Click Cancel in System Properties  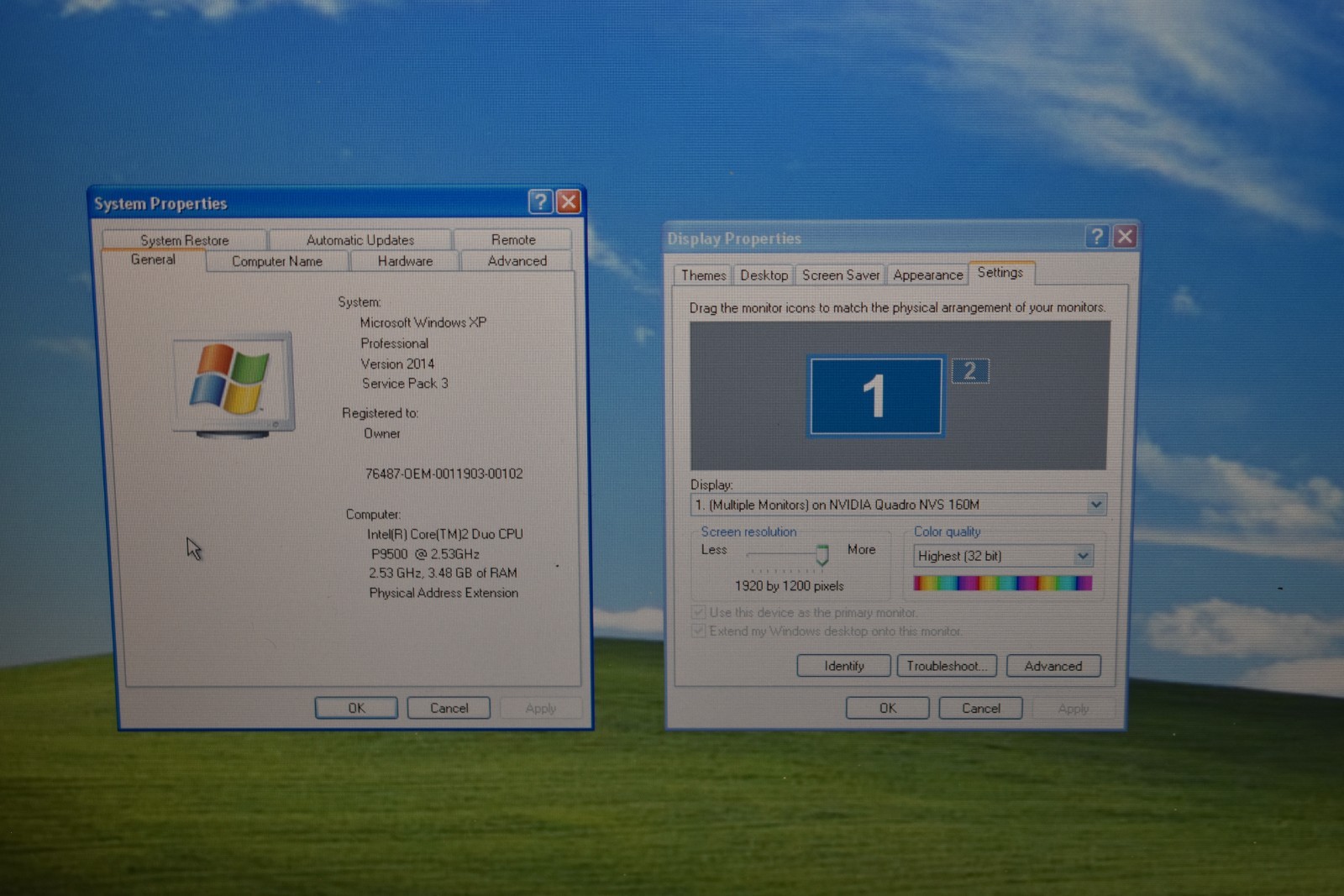pos(449,708)
